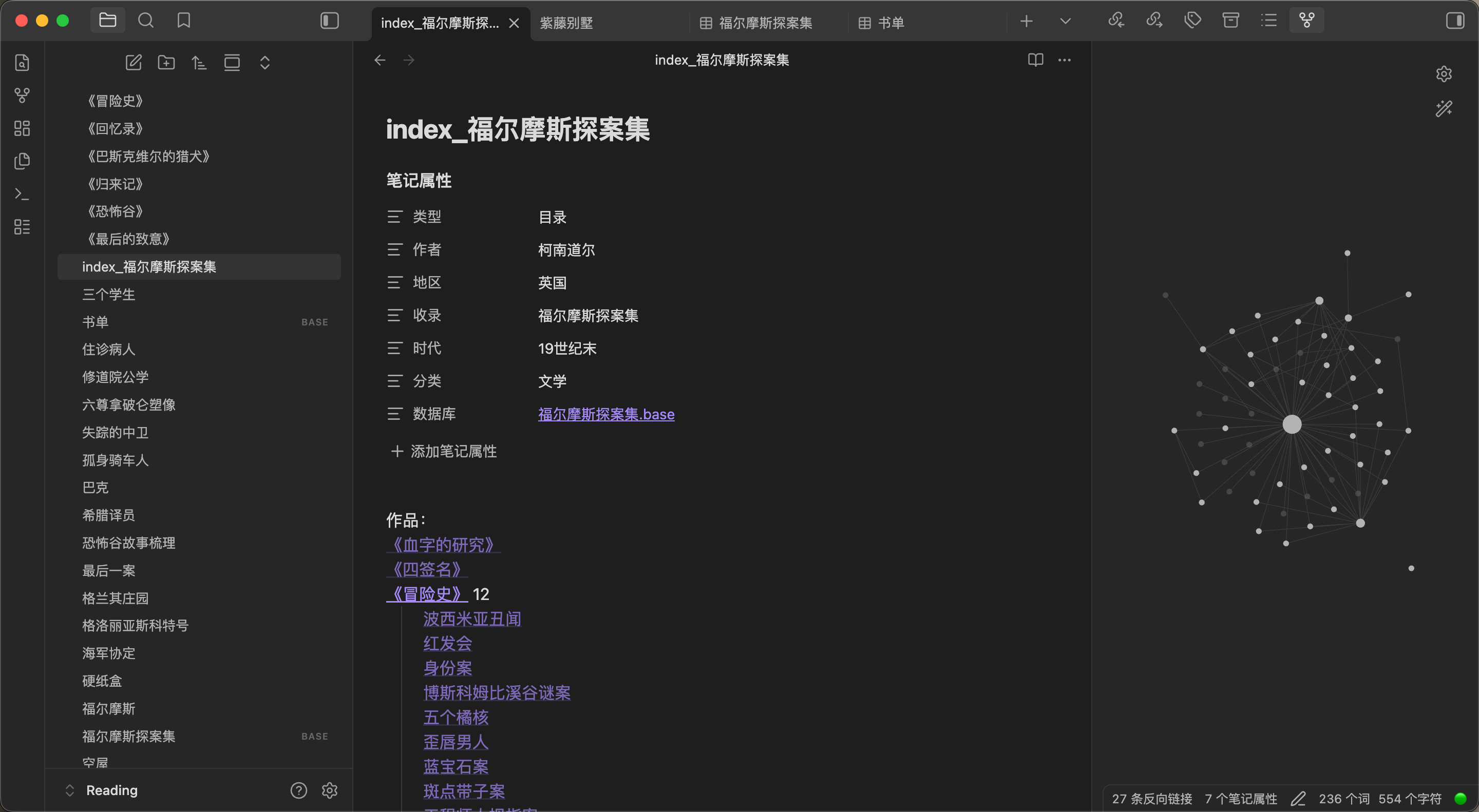Open the 《血字的研究》 link

(x=443, y=545)
